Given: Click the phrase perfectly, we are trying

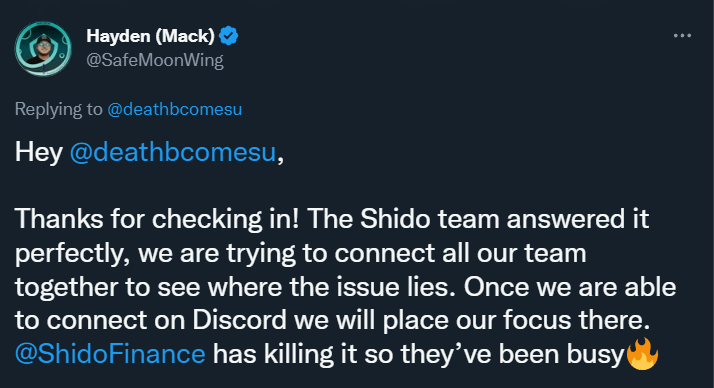Looking at the screenshot, I should (155, 253).
